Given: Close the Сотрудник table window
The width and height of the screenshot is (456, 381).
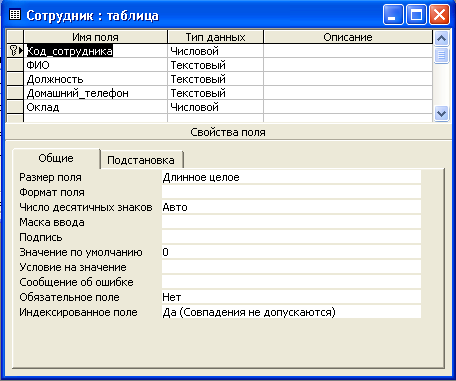Looking at the screenshot, I should [439, 15].
